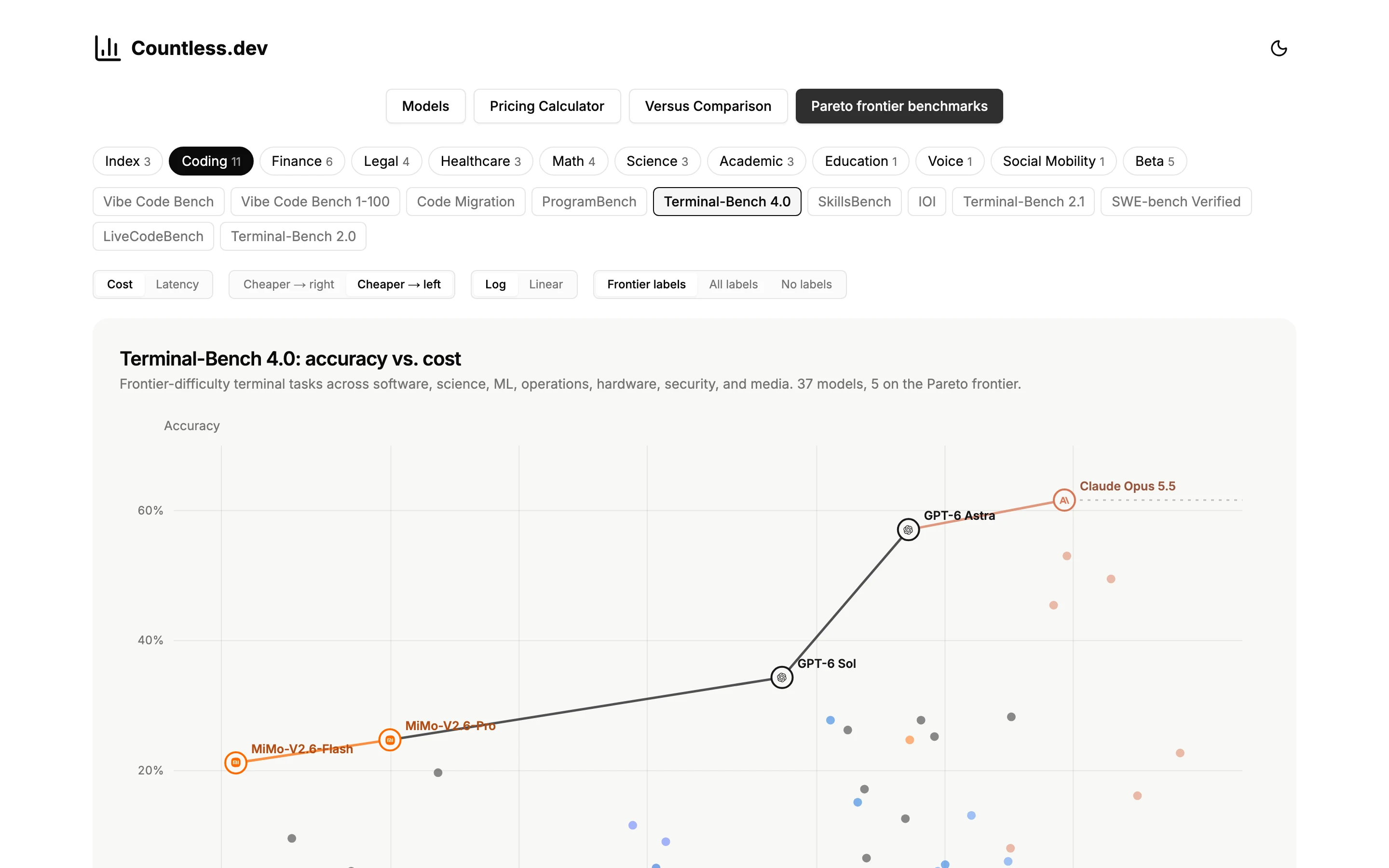This screenshot has width=1389, height=868.
Task: Select the Legal category pill
Action: tap(386, 162)
